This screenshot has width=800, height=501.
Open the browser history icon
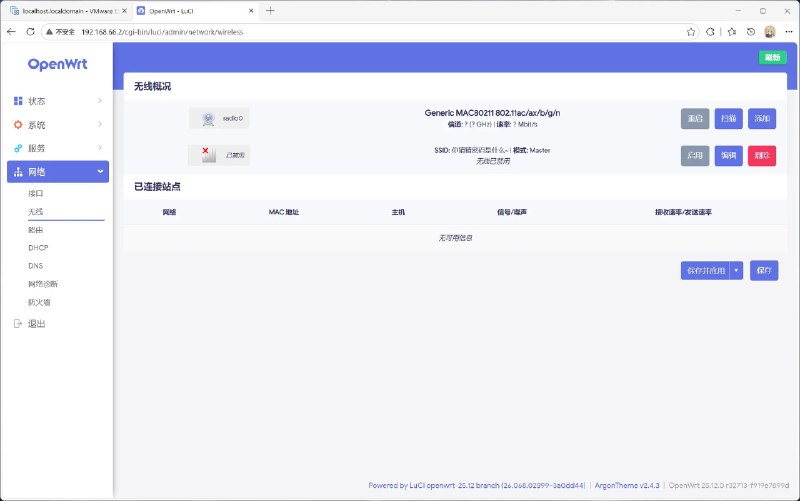[751, 32]
